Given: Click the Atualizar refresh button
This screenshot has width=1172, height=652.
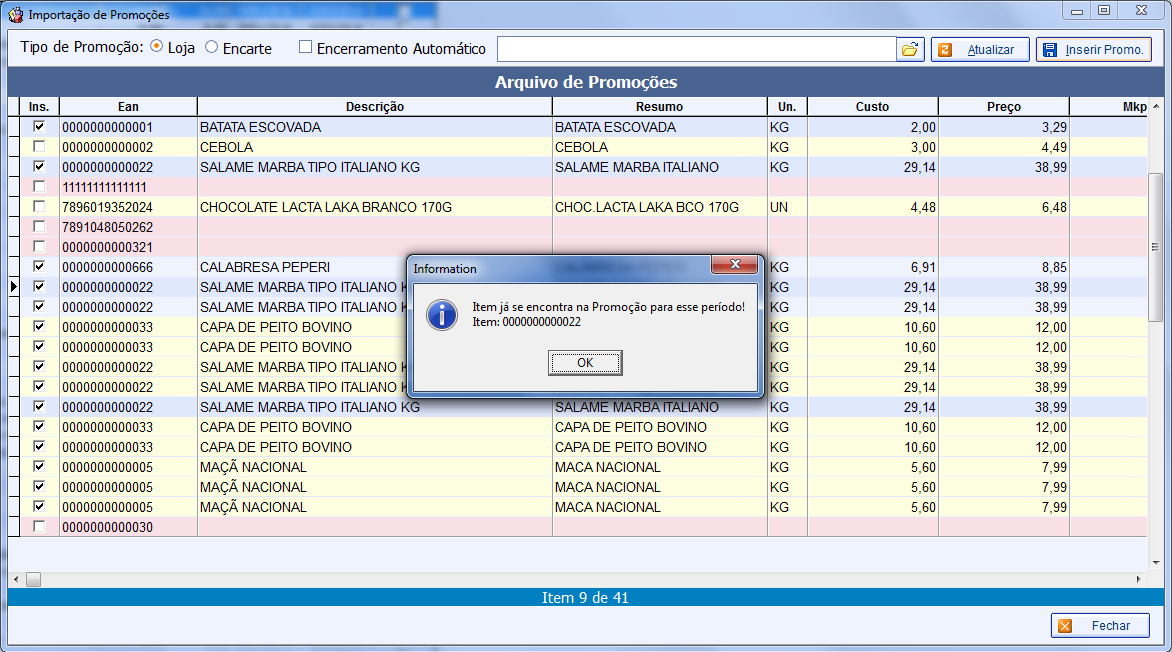Looking at the screenshot, I should click(x=980, y=49).
